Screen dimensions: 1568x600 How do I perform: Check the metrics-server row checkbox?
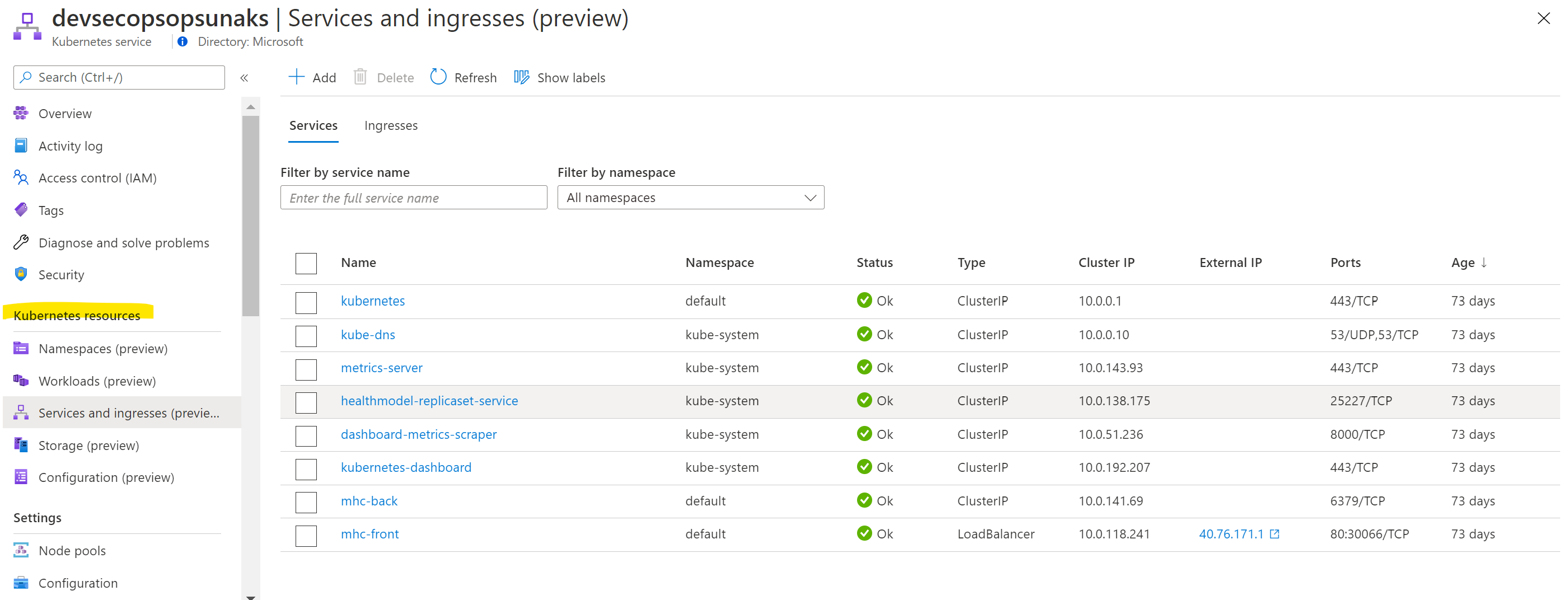[x=306, y=369]
